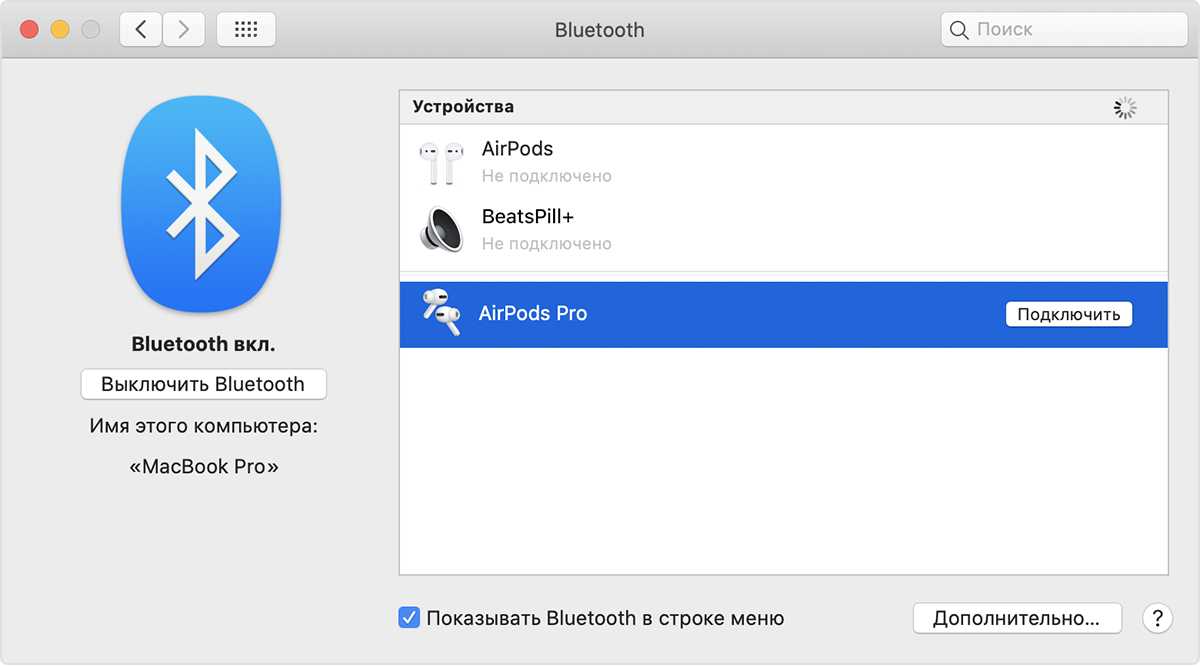
Task: Click the magnifying glass in search box
Action: pyautogui.click(x=959, y=30)
